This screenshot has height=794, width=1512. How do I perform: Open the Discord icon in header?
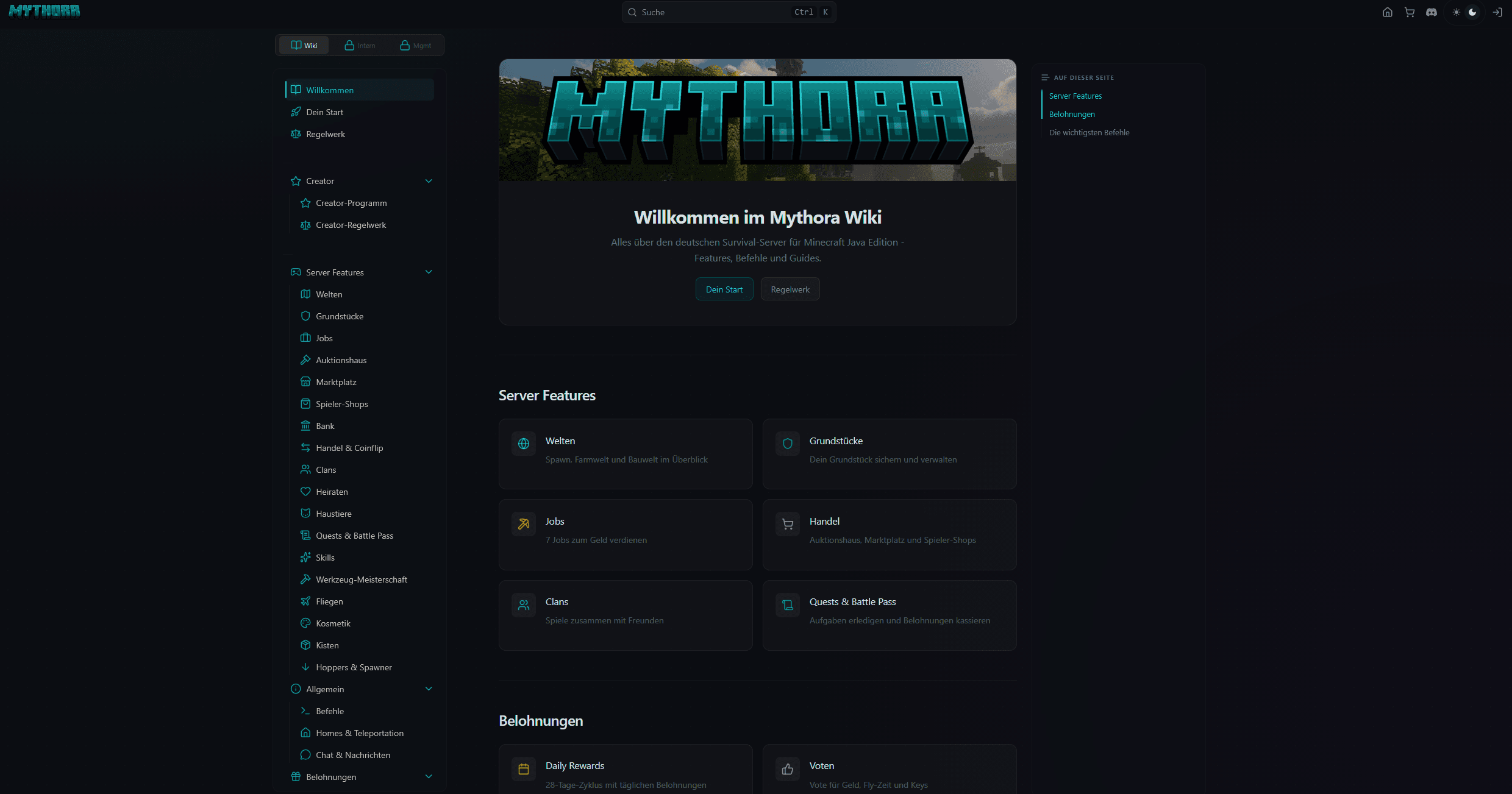(1432, 12)
